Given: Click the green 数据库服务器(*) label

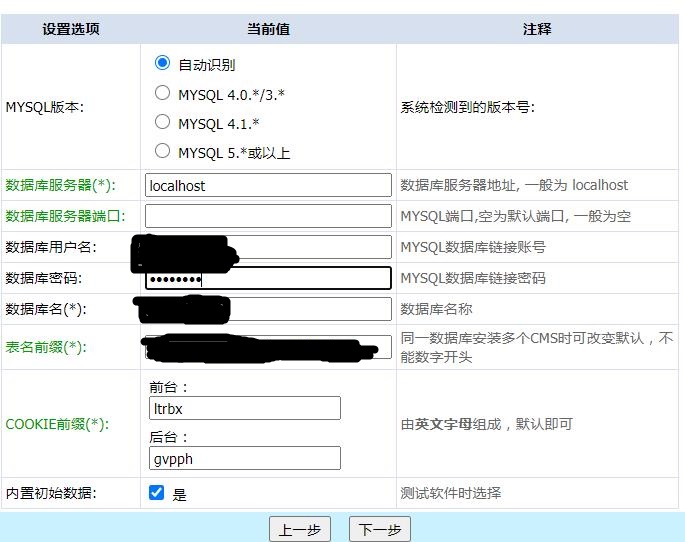Looking at the screenshot, I should (61, 185).
